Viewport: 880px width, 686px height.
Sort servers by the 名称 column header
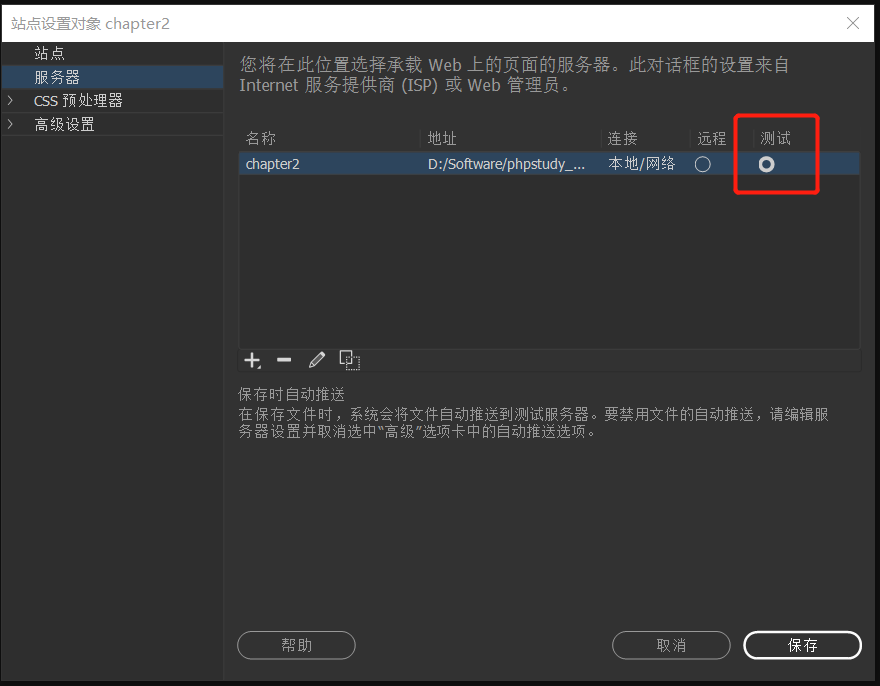pyautogui.click(x=259, y=137)
